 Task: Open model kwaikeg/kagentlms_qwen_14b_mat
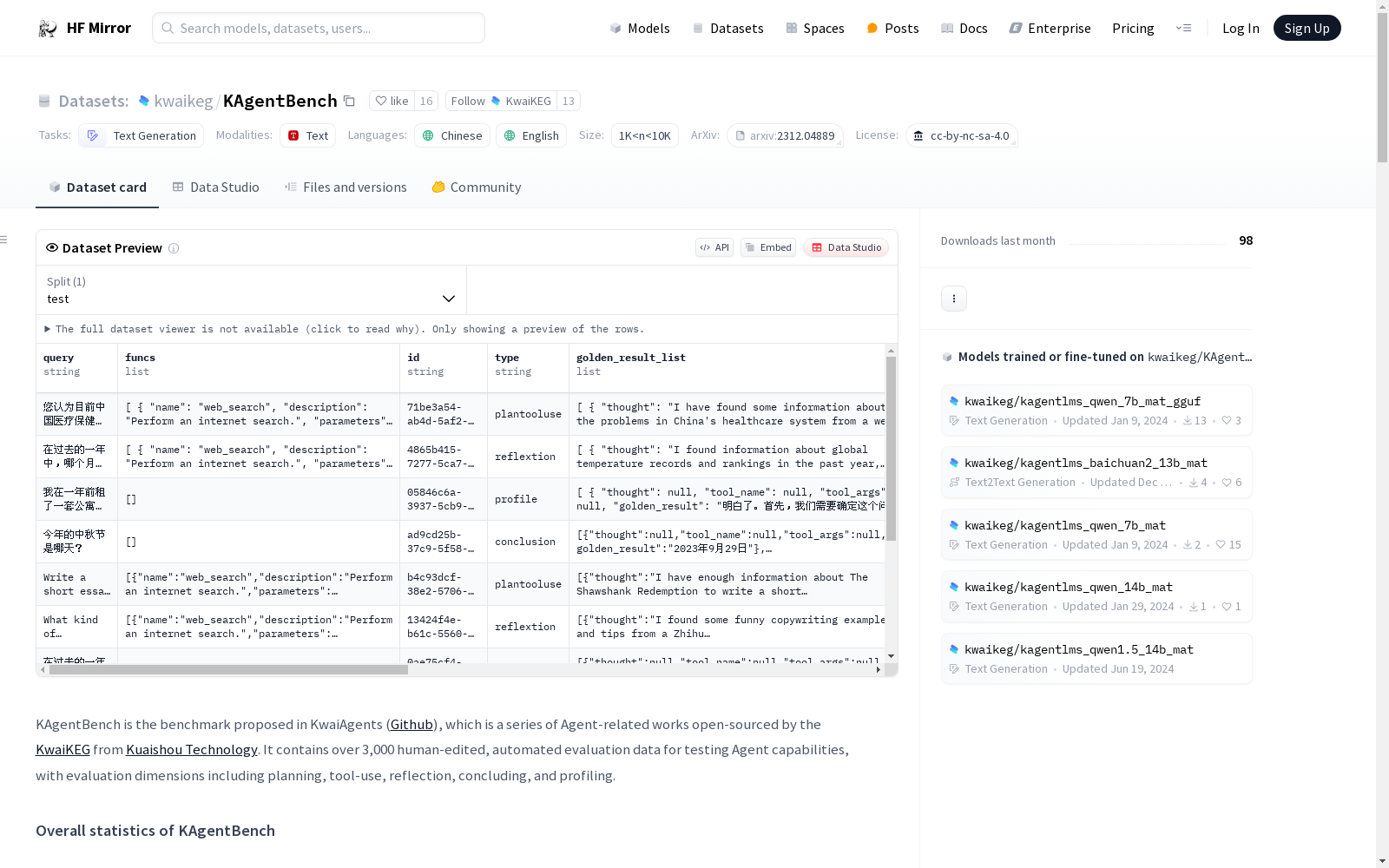1096,596
